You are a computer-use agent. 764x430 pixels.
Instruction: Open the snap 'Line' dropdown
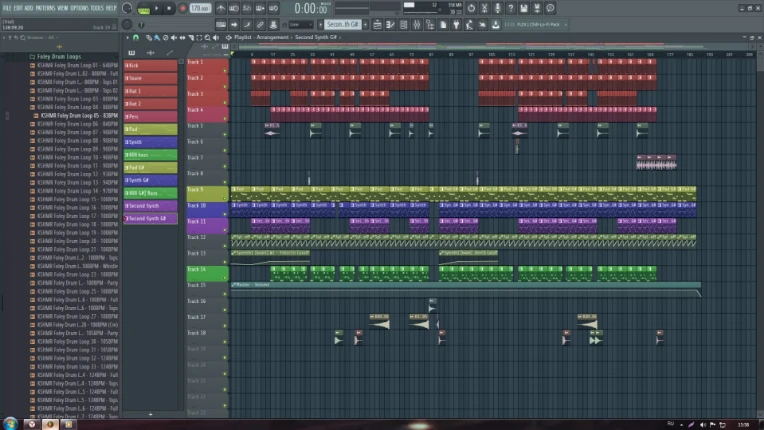point(301,24)
